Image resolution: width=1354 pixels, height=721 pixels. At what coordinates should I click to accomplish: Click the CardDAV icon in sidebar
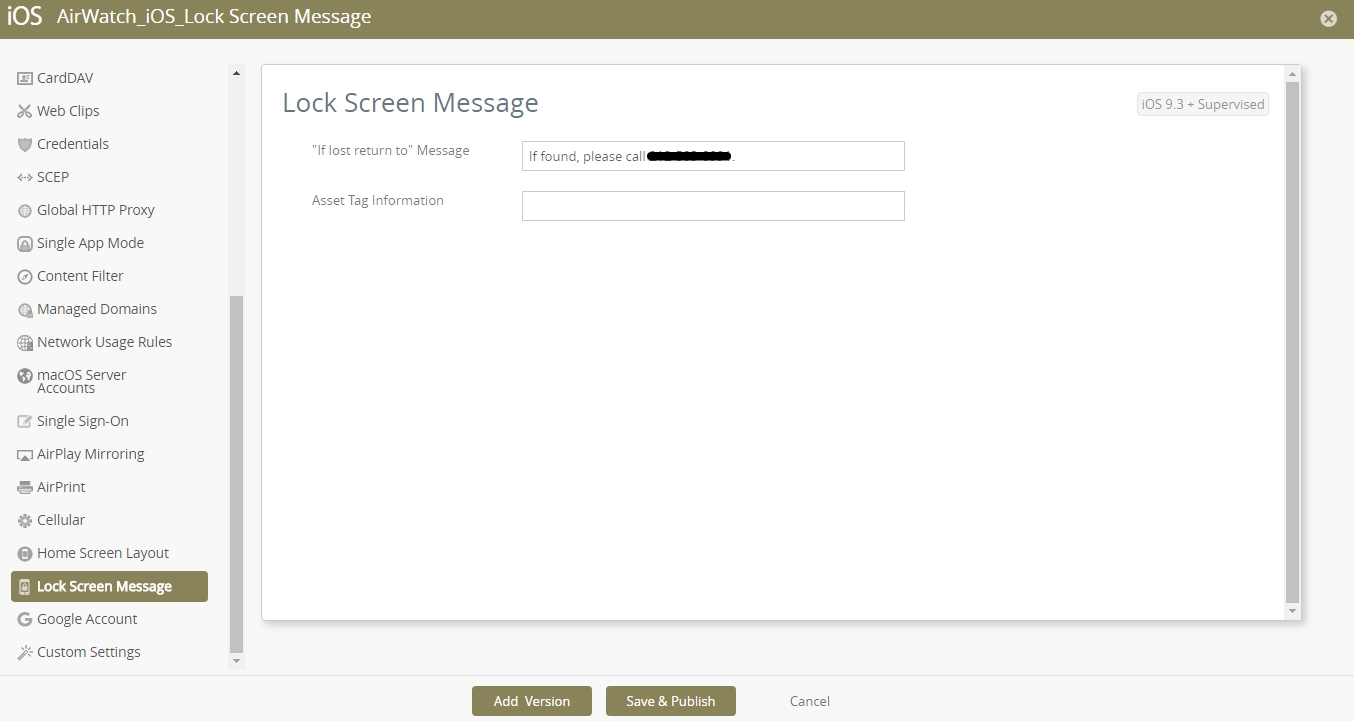click(25, 78)
